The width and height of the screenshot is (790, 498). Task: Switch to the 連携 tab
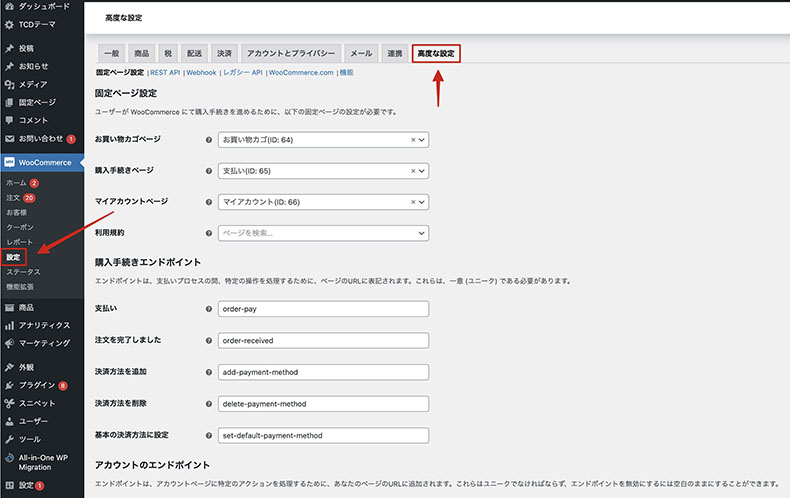(x=394, y=53)
